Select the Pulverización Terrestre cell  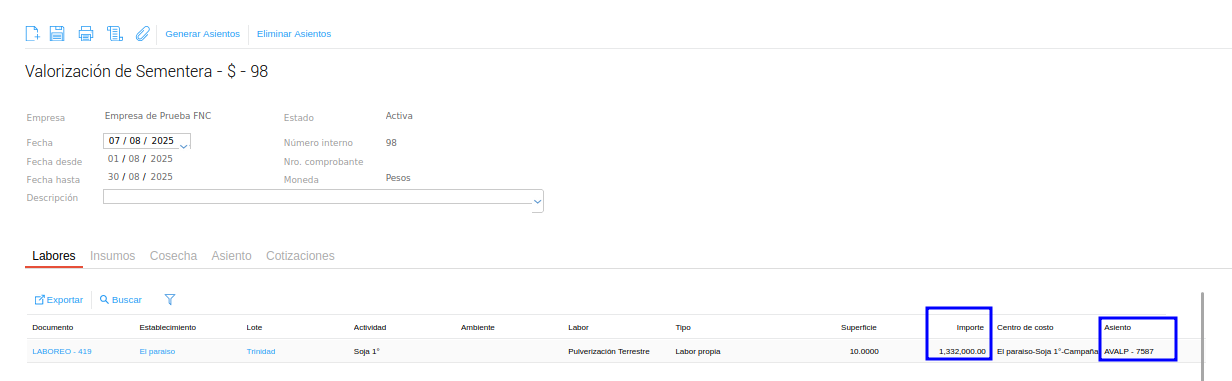[609, 352]
